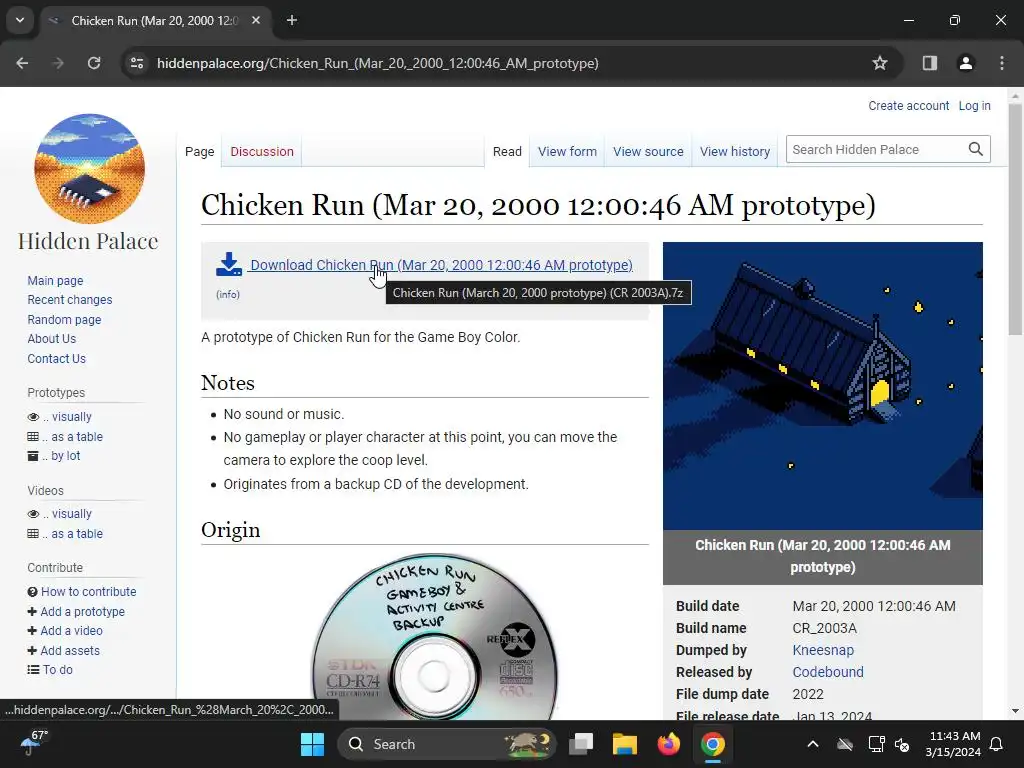Click the Windows taskbar Search box
The image size is (1024, 768).
point(446,744)
